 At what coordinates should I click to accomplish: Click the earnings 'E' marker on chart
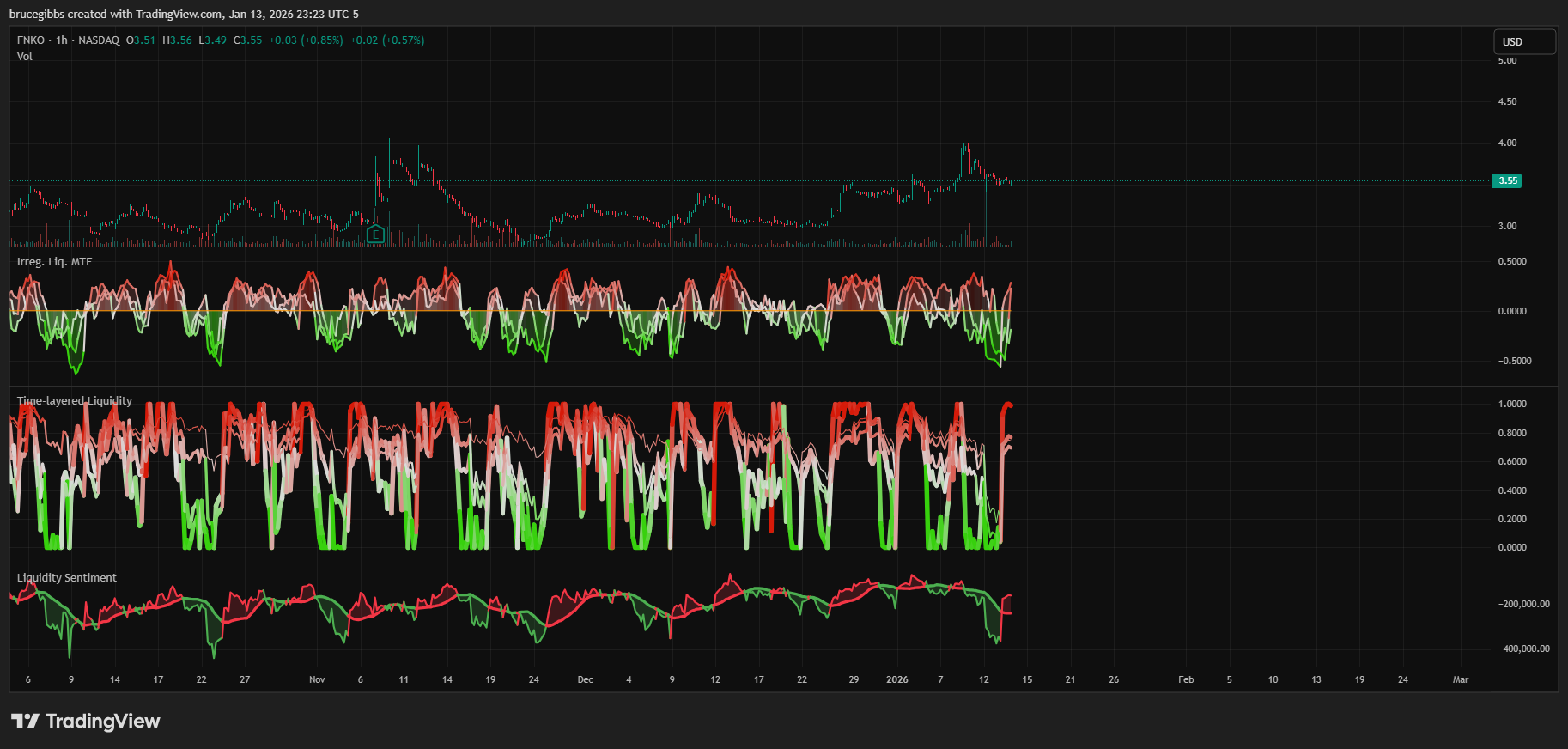(x=374, y=234)
